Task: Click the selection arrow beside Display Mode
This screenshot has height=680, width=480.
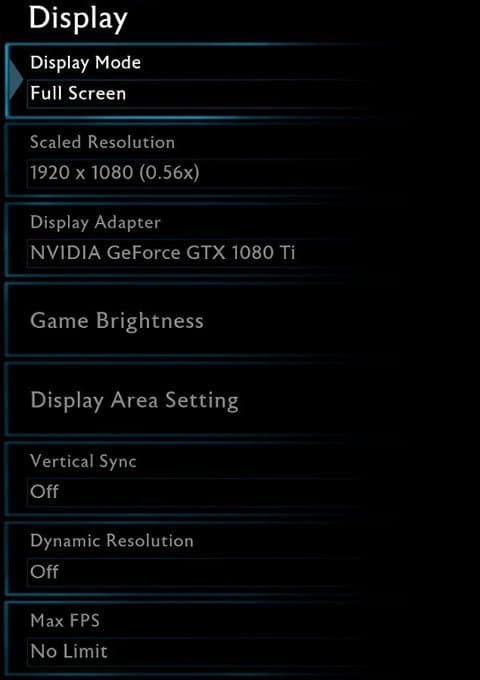Action: pyautogui.click(x=16, y=80)
